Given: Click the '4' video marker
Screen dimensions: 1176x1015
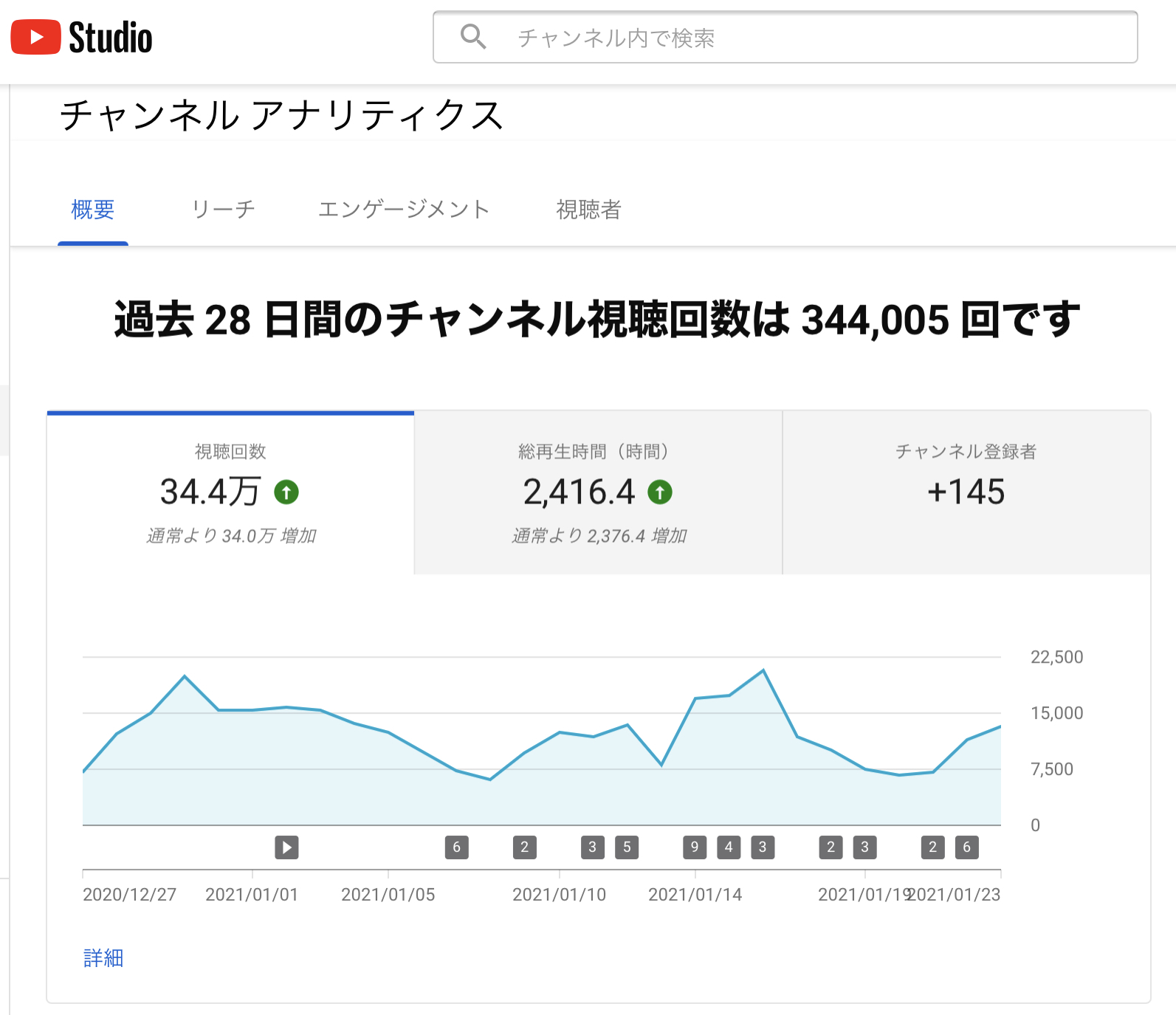Looking at the screenshot, I should point(729,847).
